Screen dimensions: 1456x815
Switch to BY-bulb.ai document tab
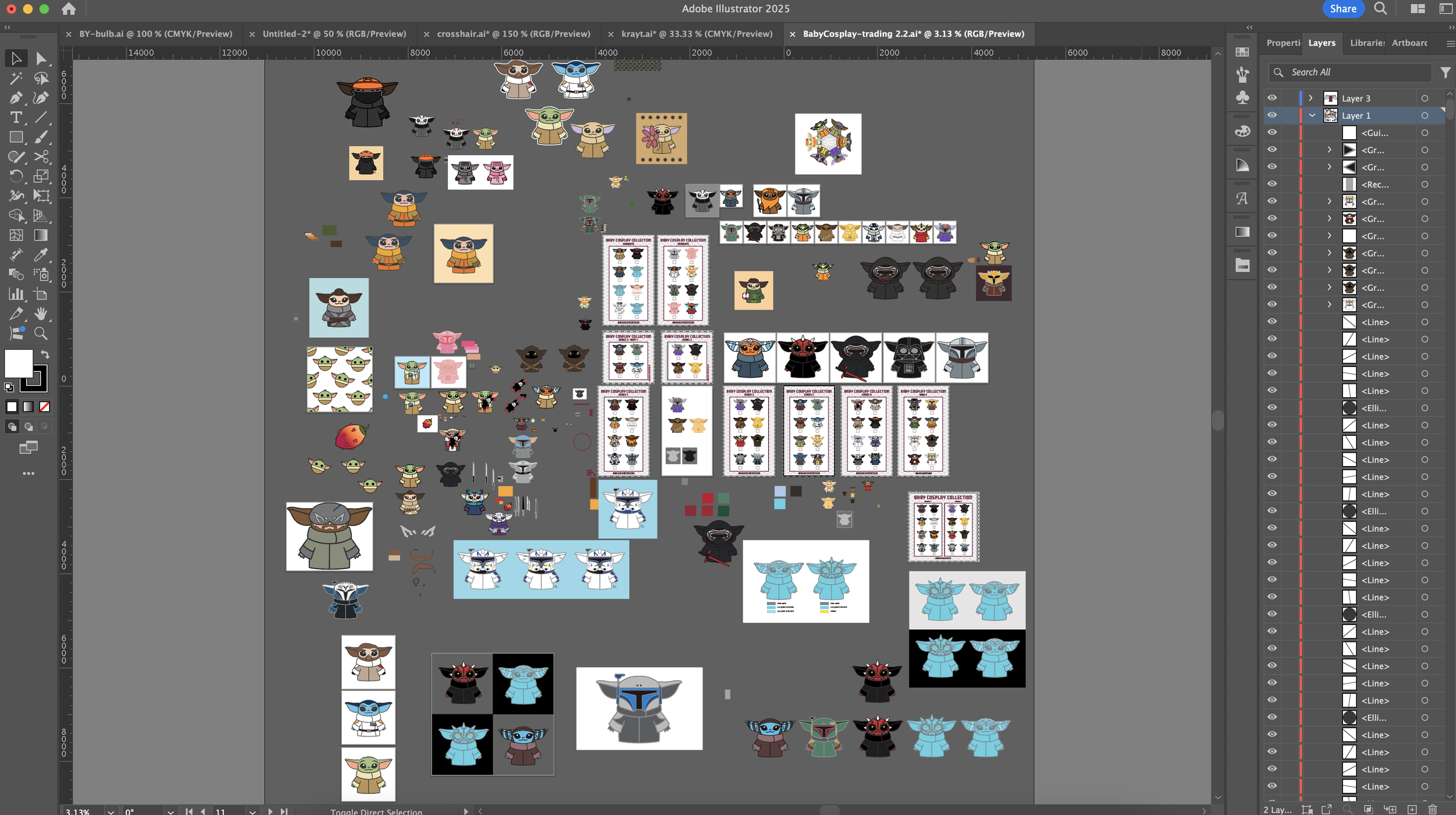pos(156,34)
